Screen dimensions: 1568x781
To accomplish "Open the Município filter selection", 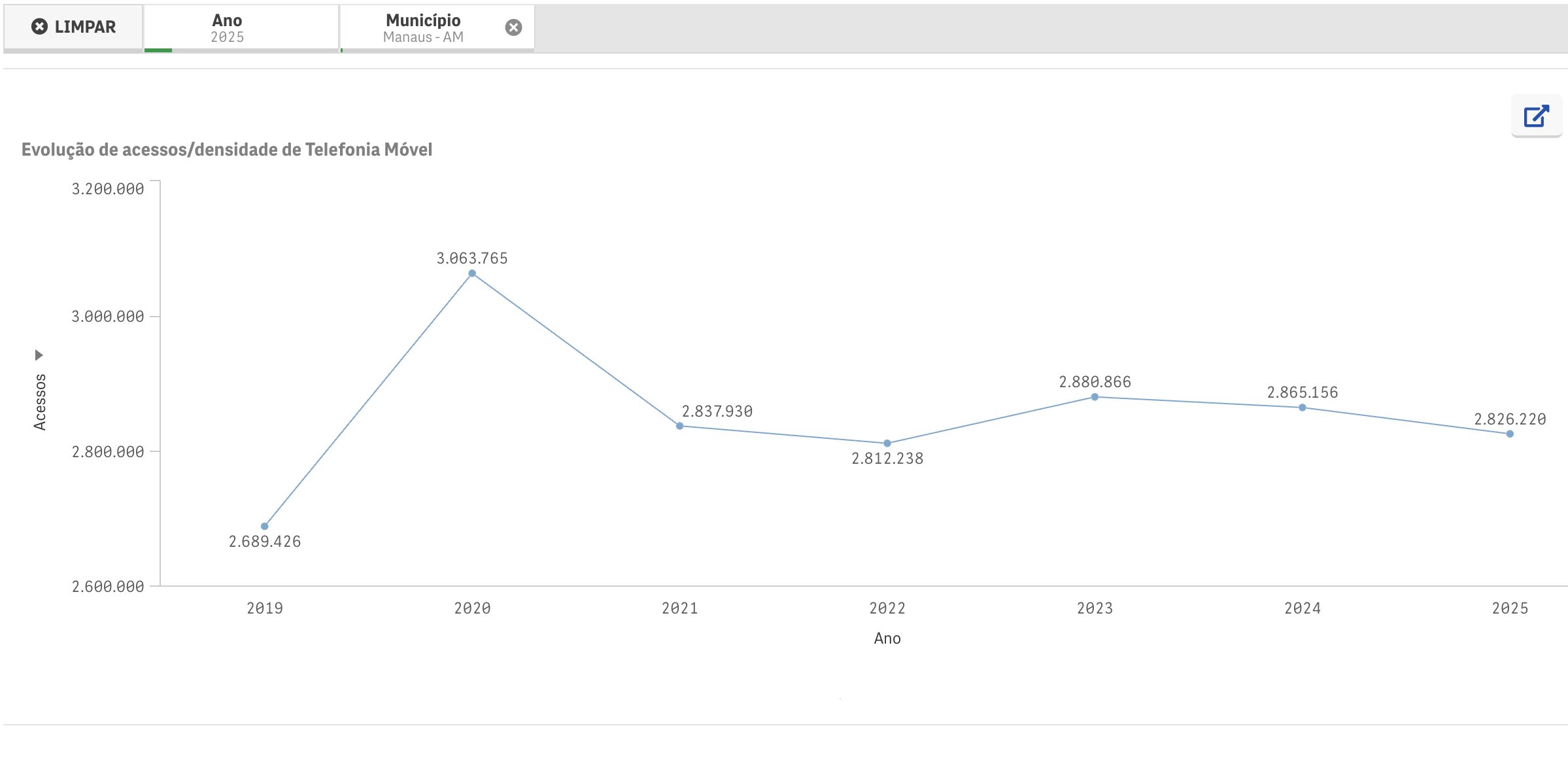I will pos(422,28).
